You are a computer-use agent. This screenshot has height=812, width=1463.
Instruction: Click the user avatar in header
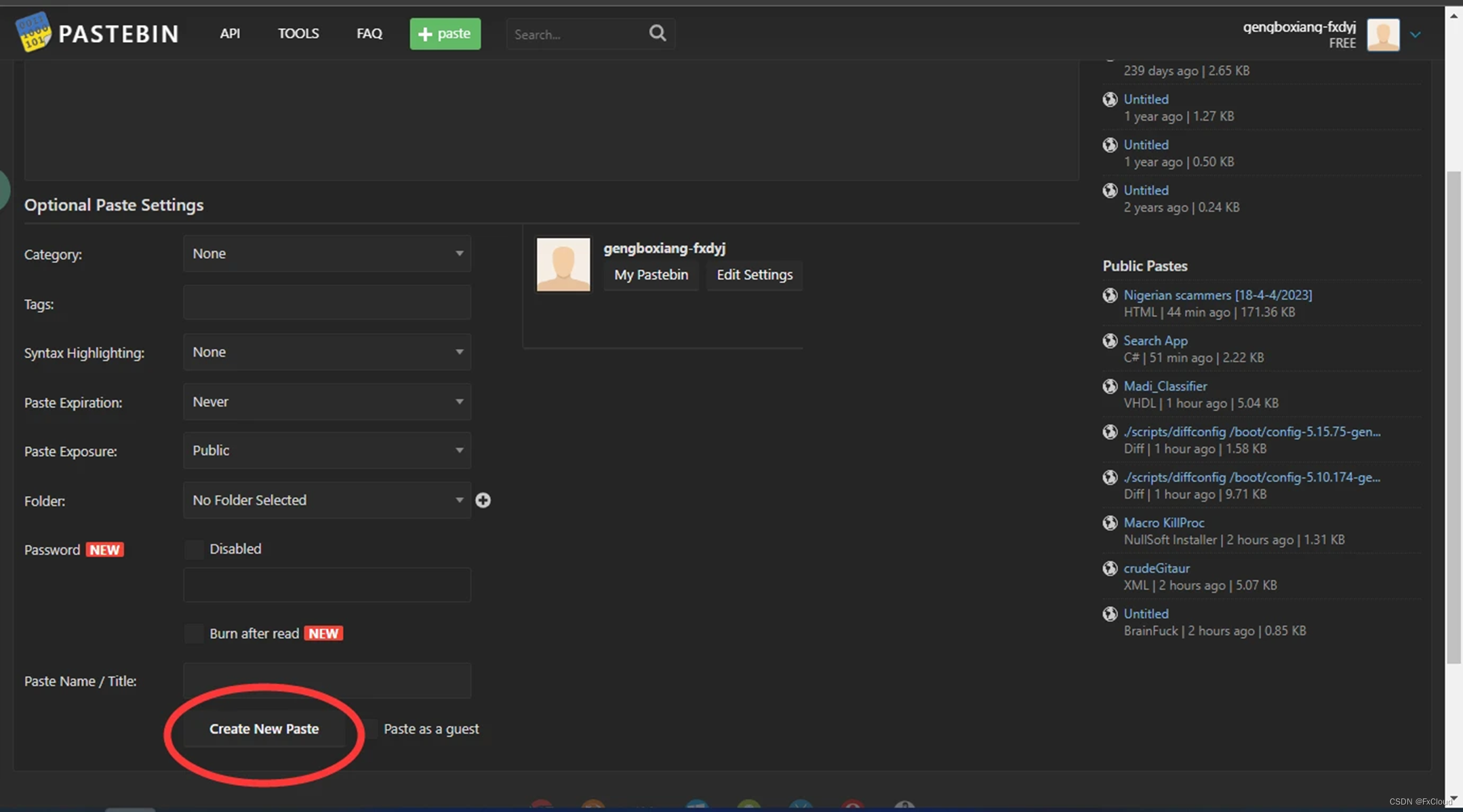tap(1383, 34)
